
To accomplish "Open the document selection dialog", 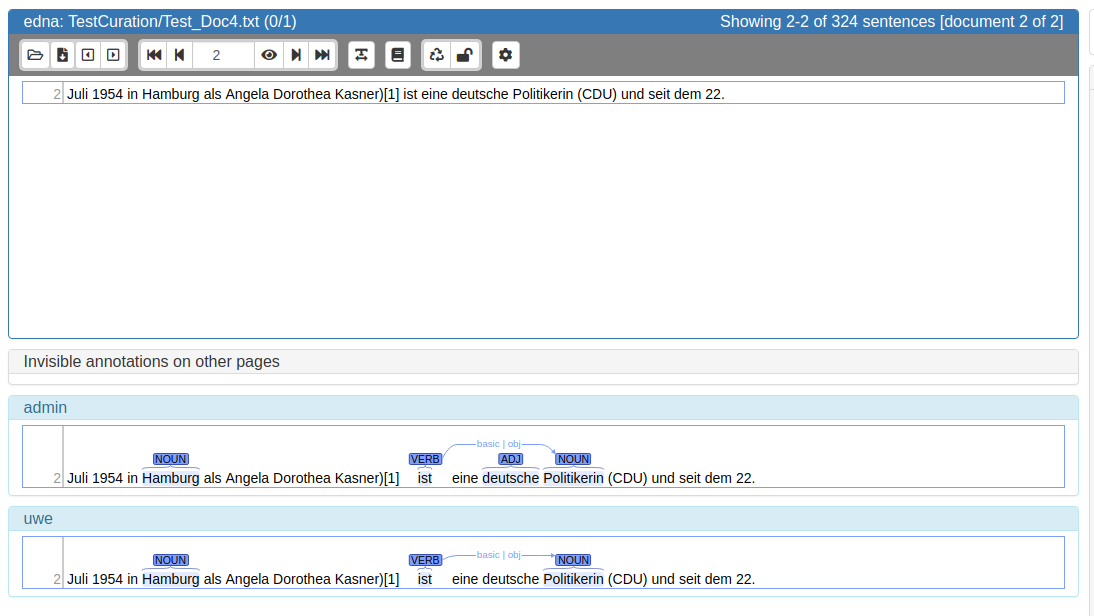I will click(35, 55).
